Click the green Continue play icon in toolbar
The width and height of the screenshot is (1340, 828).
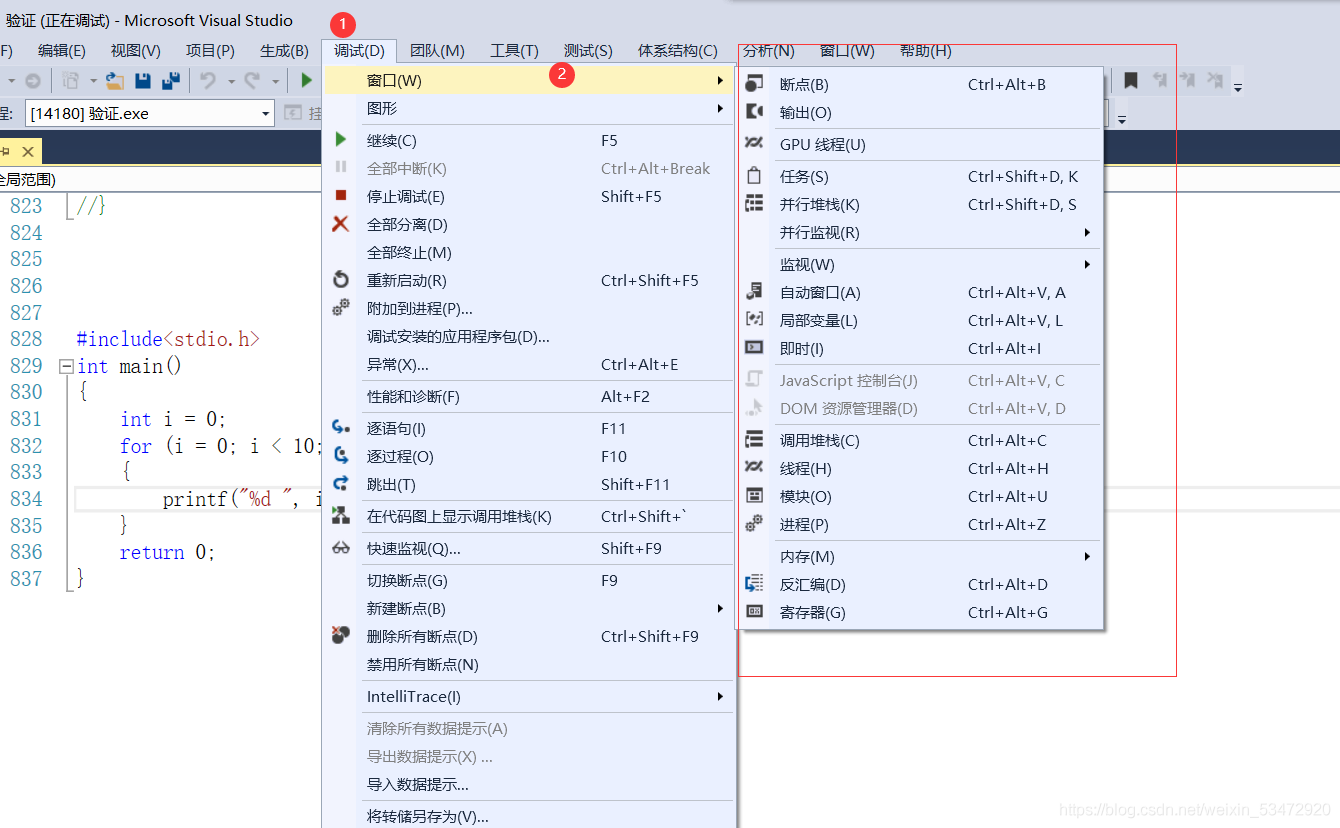[306, 81]
